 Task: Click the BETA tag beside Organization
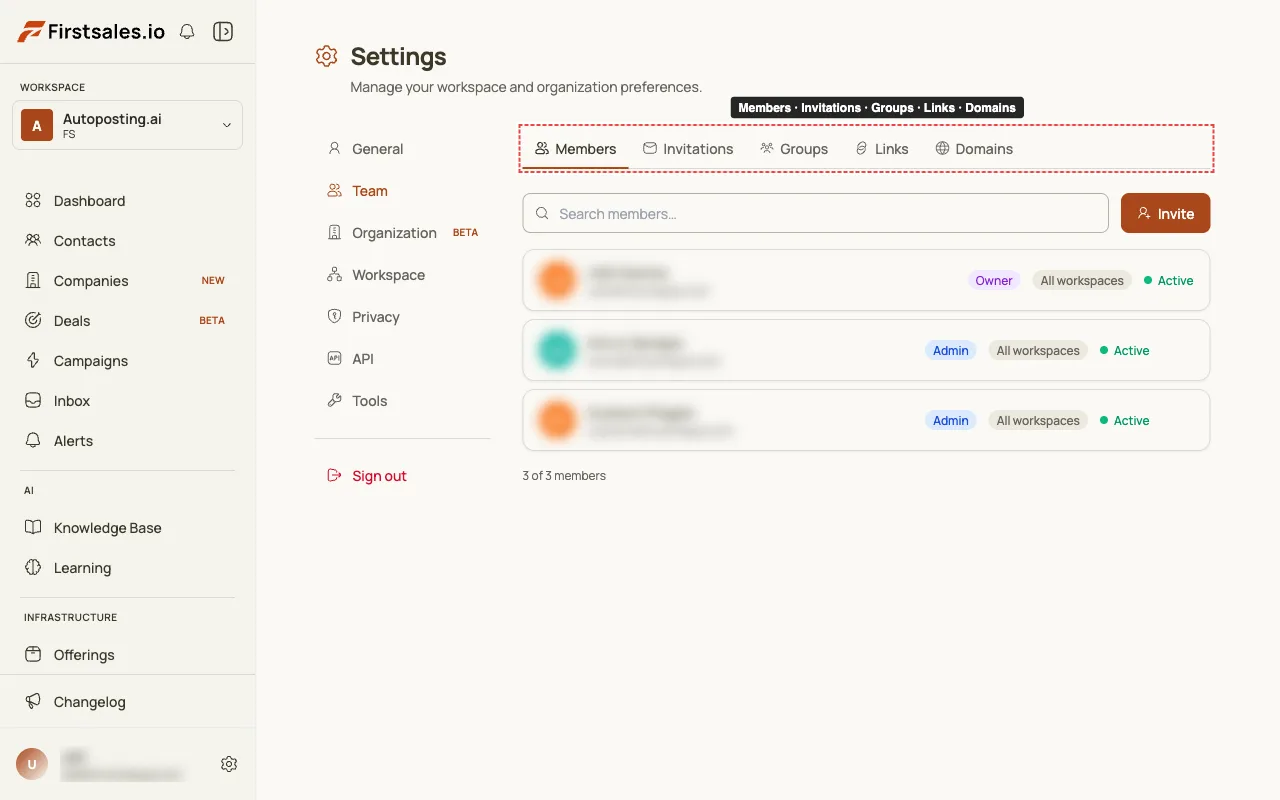(466, 233)
